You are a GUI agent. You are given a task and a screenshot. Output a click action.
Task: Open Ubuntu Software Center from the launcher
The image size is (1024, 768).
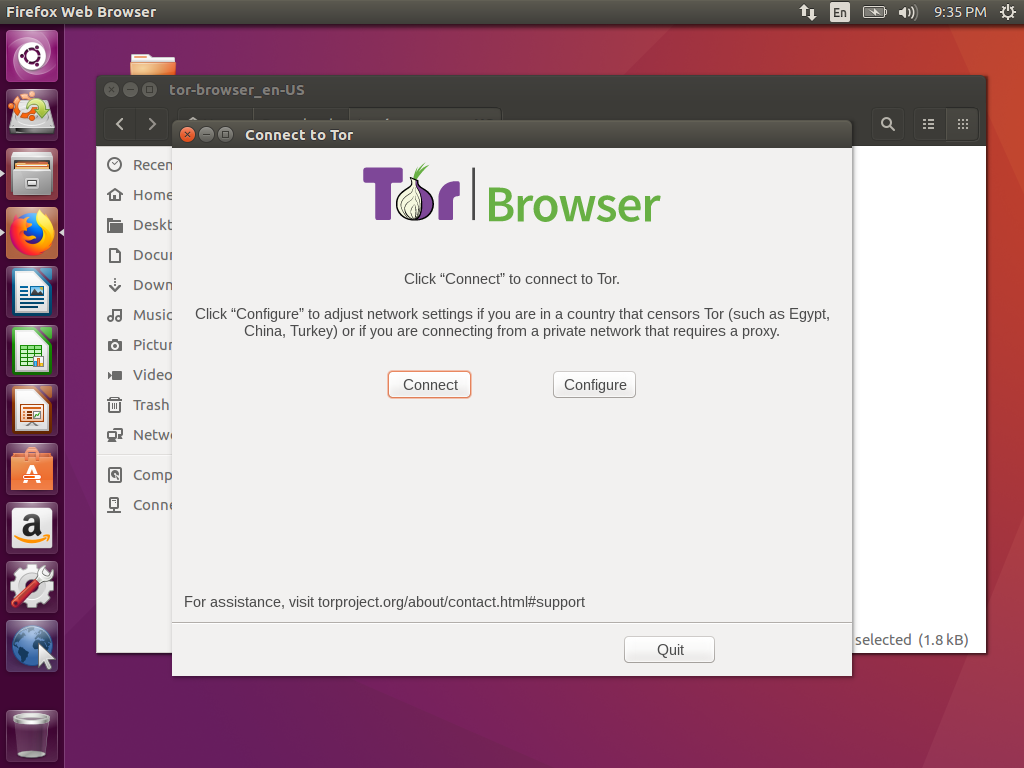tap(31, 468)
